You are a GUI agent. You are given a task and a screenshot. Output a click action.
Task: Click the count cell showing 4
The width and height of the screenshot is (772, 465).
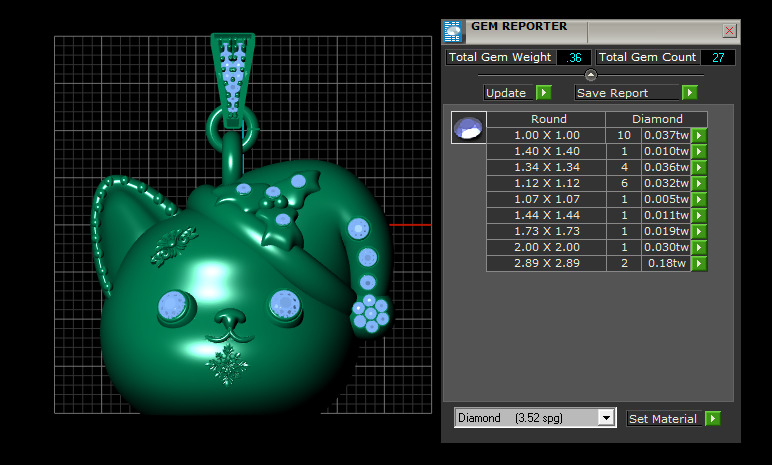(624, 167)
